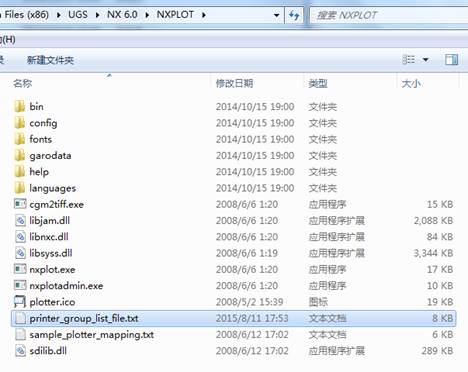Click the plotter.ico icon file
Image resolution: width=468 pixels, height=372 pixels.
20,302
